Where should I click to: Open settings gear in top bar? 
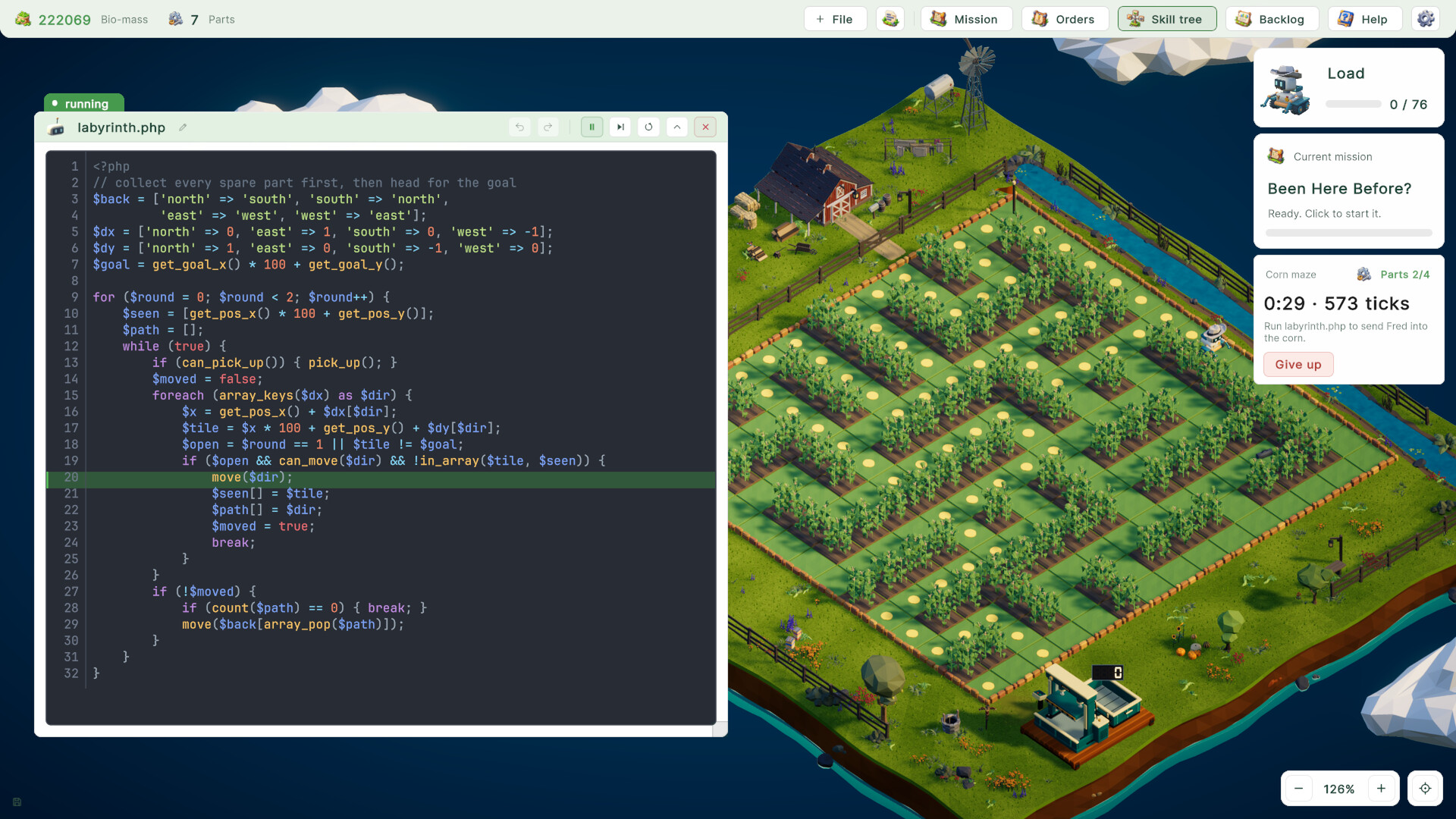coord(1426,19)
